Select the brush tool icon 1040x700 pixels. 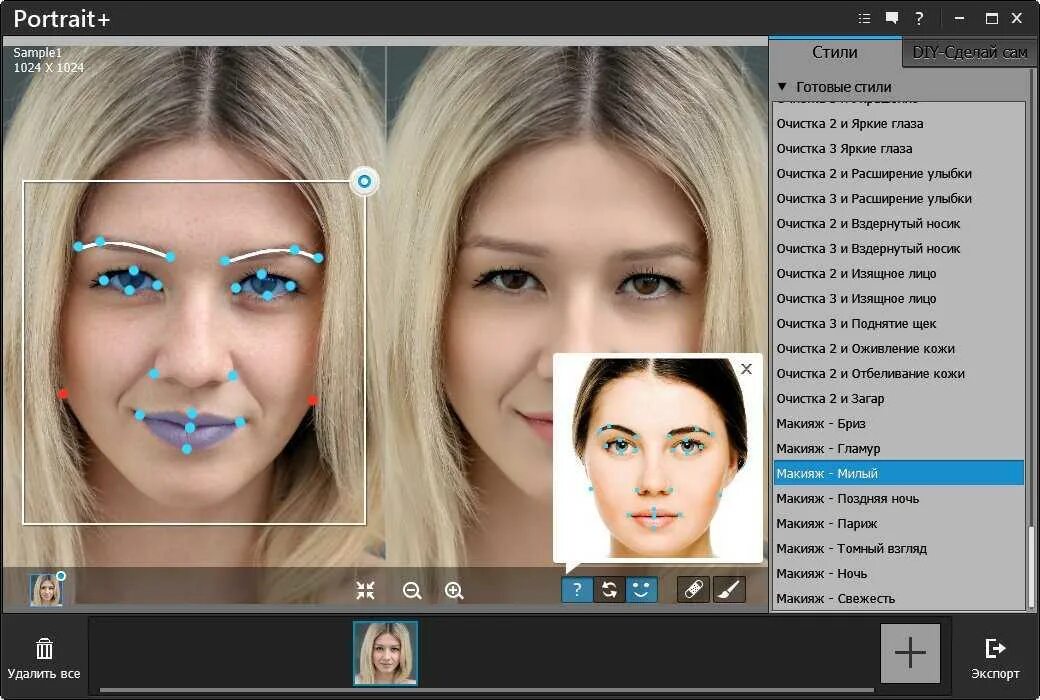coord(729,589)
